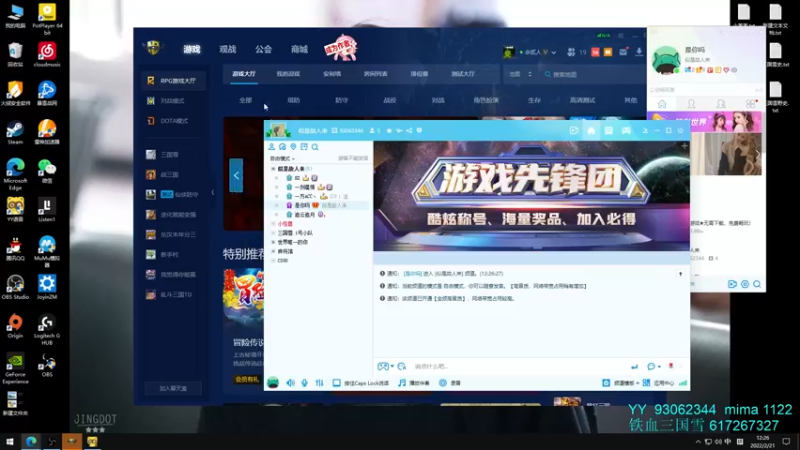Collapse the top channel node in tree
Viewport: 800px width, 450px height.
coord(273,168)
